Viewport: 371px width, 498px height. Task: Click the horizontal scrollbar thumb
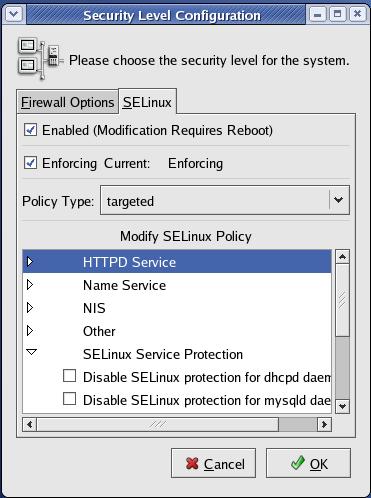pos(158,425)
